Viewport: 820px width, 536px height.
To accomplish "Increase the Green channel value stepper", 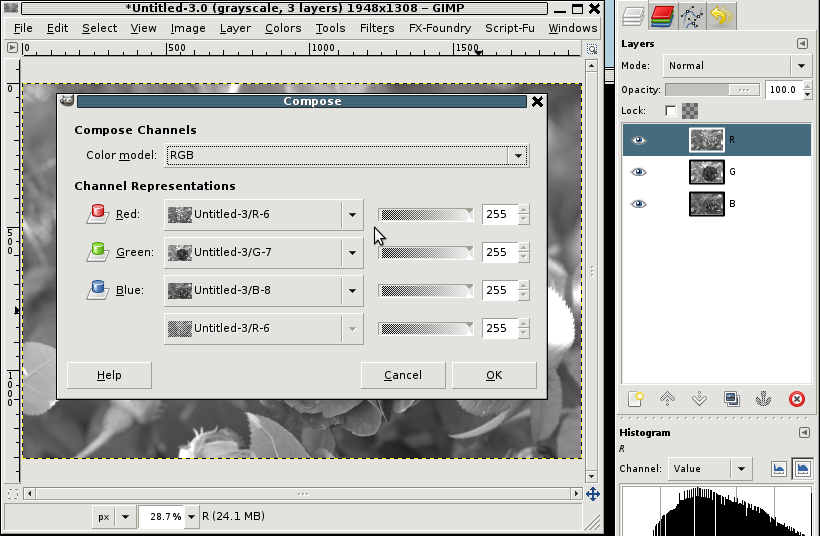I will tap(523, 247).
